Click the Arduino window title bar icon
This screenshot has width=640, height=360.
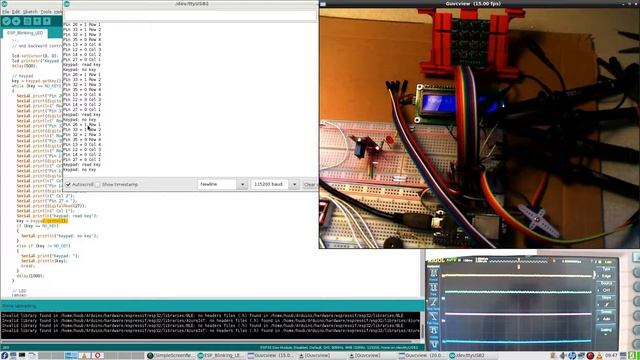coord(4,4)
